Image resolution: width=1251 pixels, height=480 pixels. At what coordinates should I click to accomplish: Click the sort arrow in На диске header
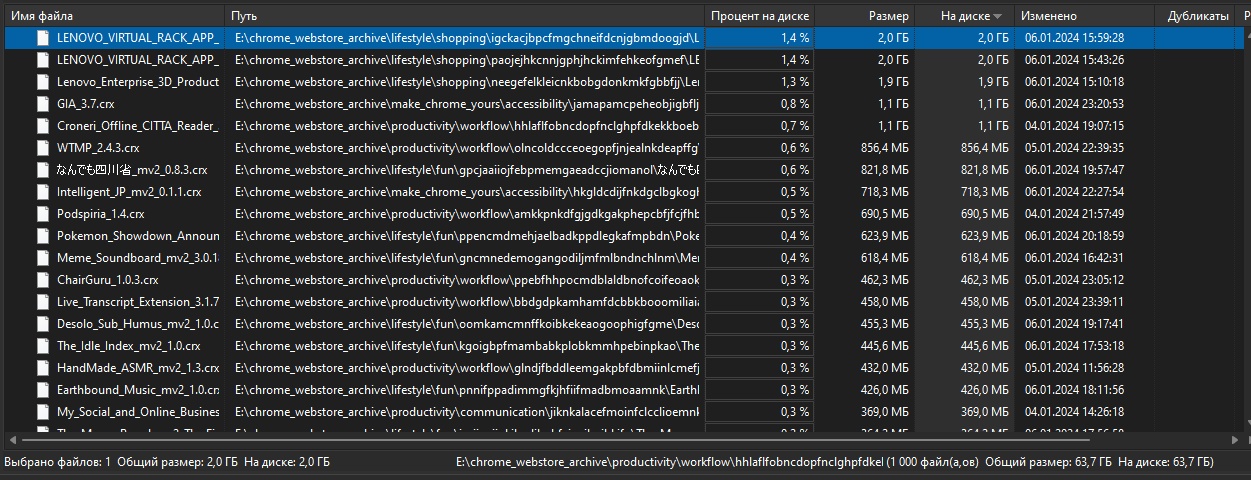tap(997, 17)
